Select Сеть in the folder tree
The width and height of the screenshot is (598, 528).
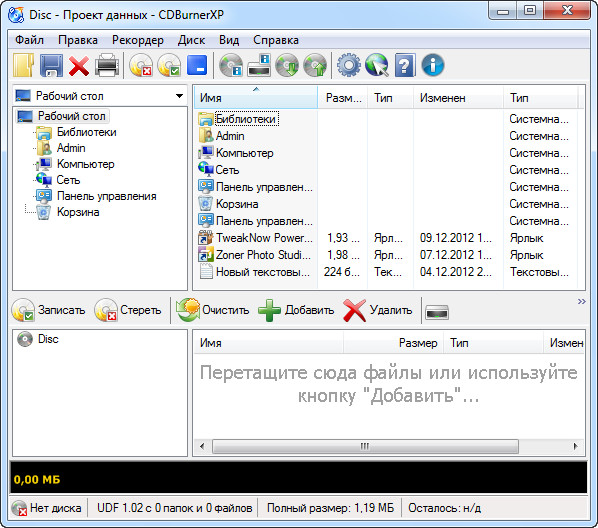(x=58, y=180)
